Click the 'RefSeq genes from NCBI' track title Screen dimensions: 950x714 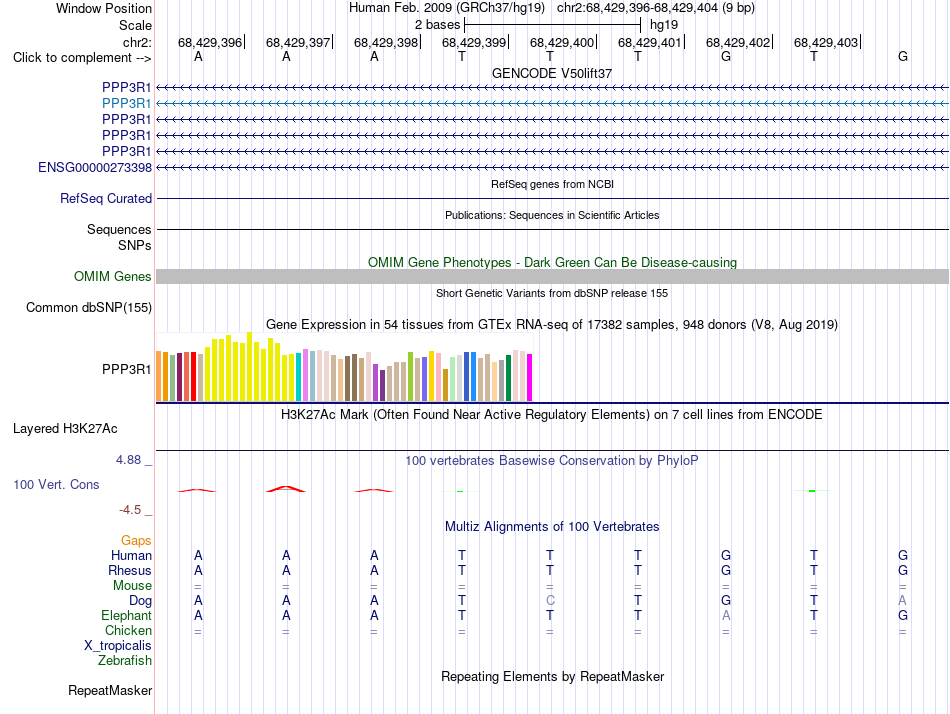coord(552,184)
